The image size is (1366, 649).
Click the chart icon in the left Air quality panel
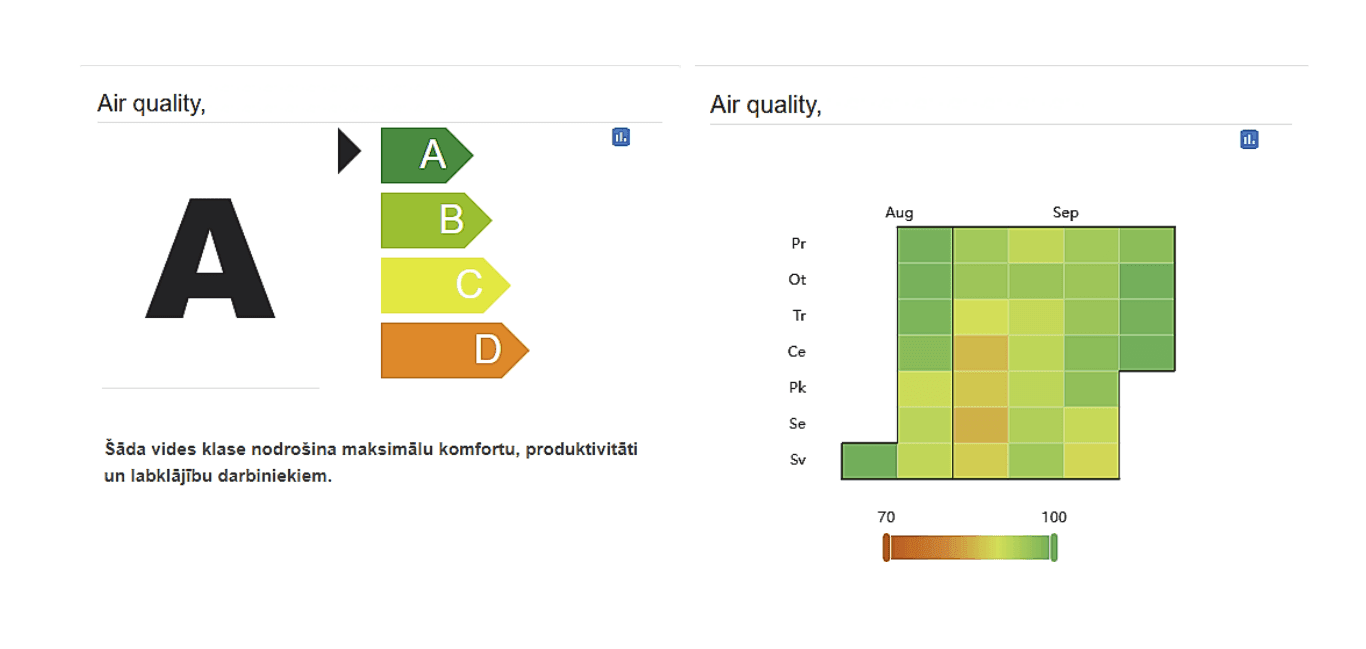[621, 137]
